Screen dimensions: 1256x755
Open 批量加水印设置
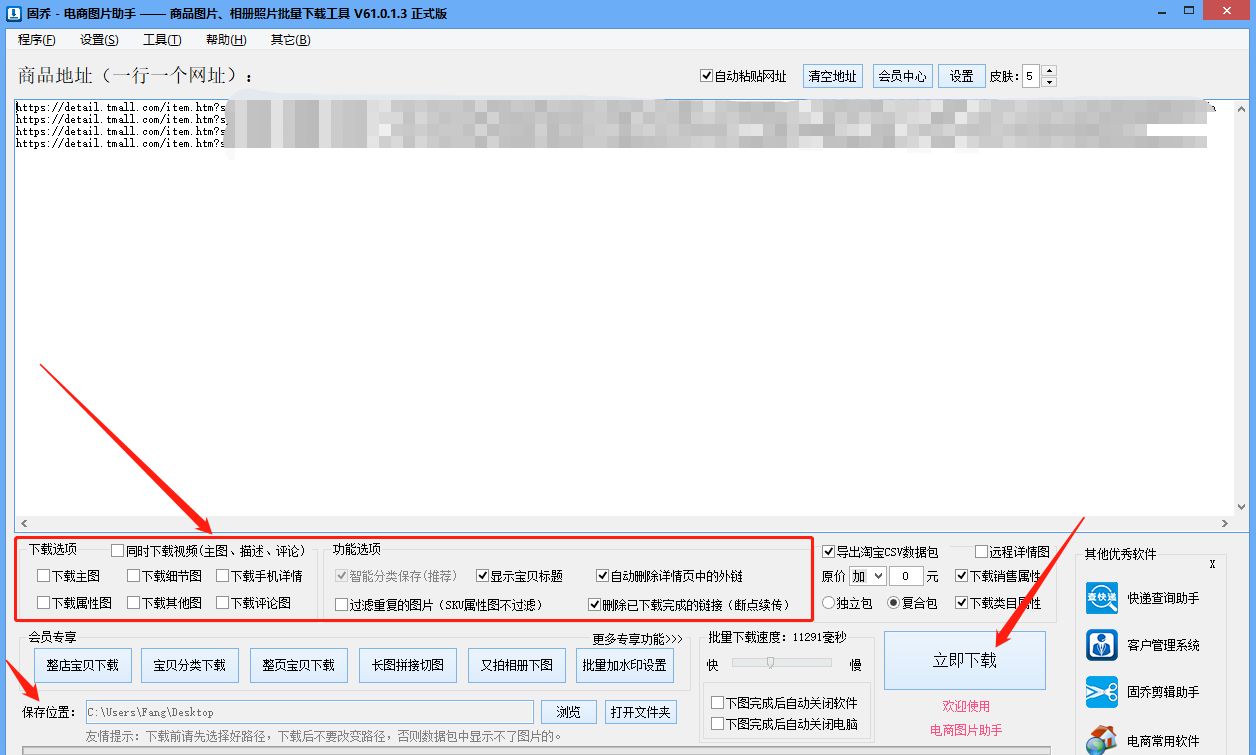pyautogui.click(x=624, y=665)
